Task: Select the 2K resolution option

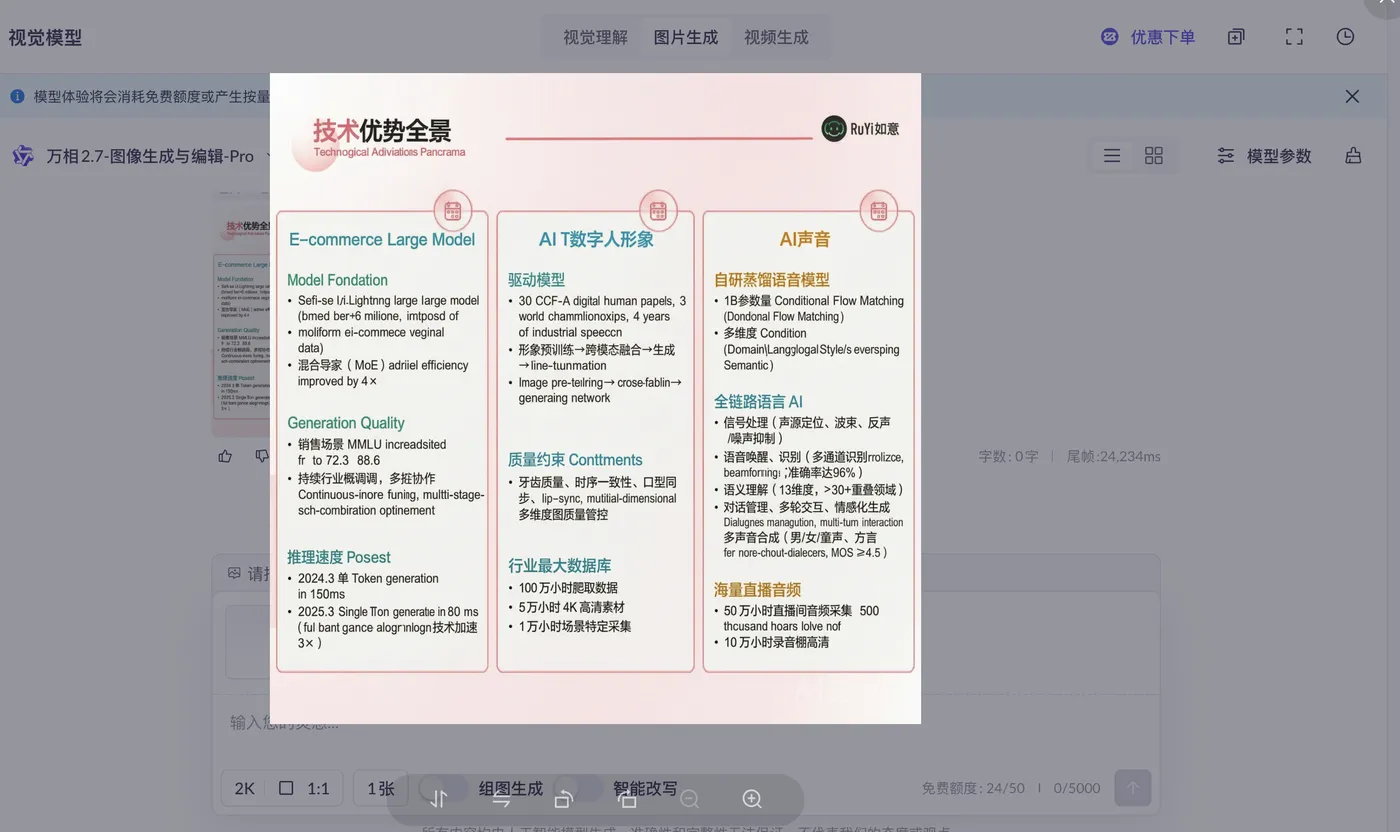Action: coord(245,788)
